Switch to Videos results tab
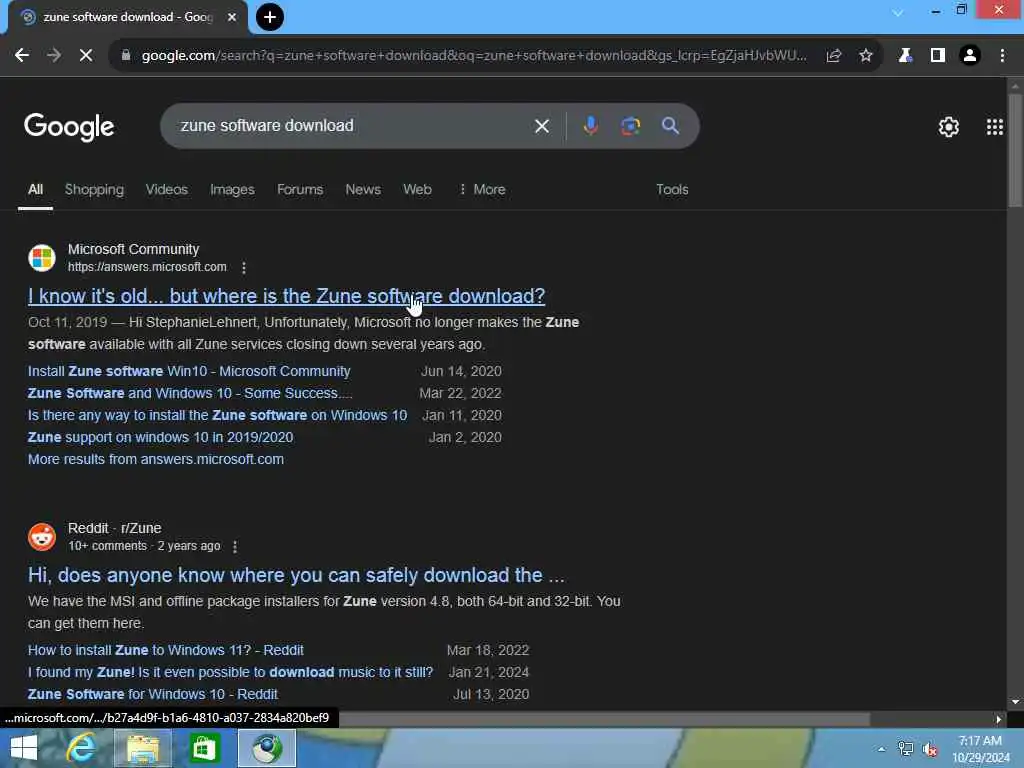The image size is (1024, 768). coord(167,189)
